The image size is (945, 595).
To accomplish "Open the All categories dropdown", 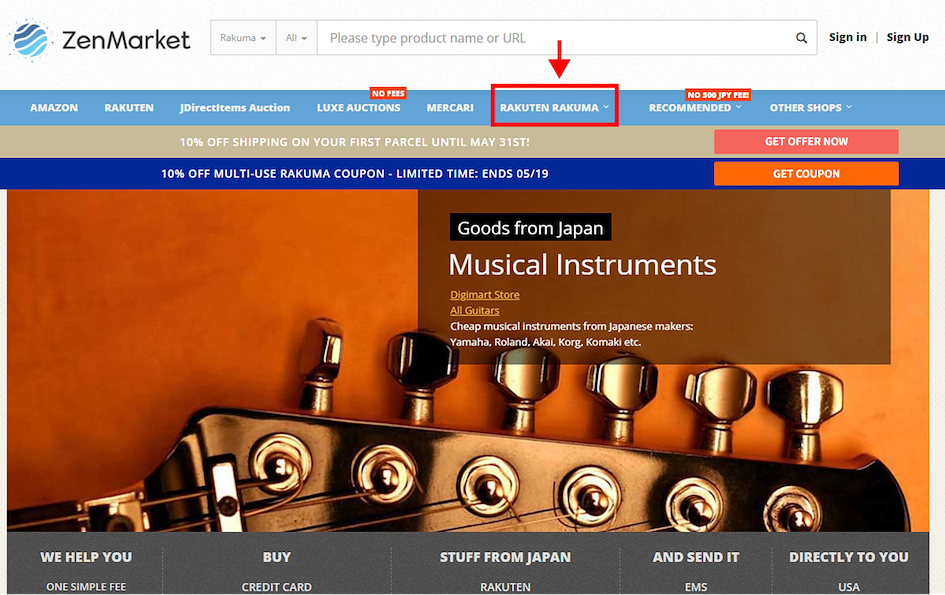I will (x=296, y=38).
